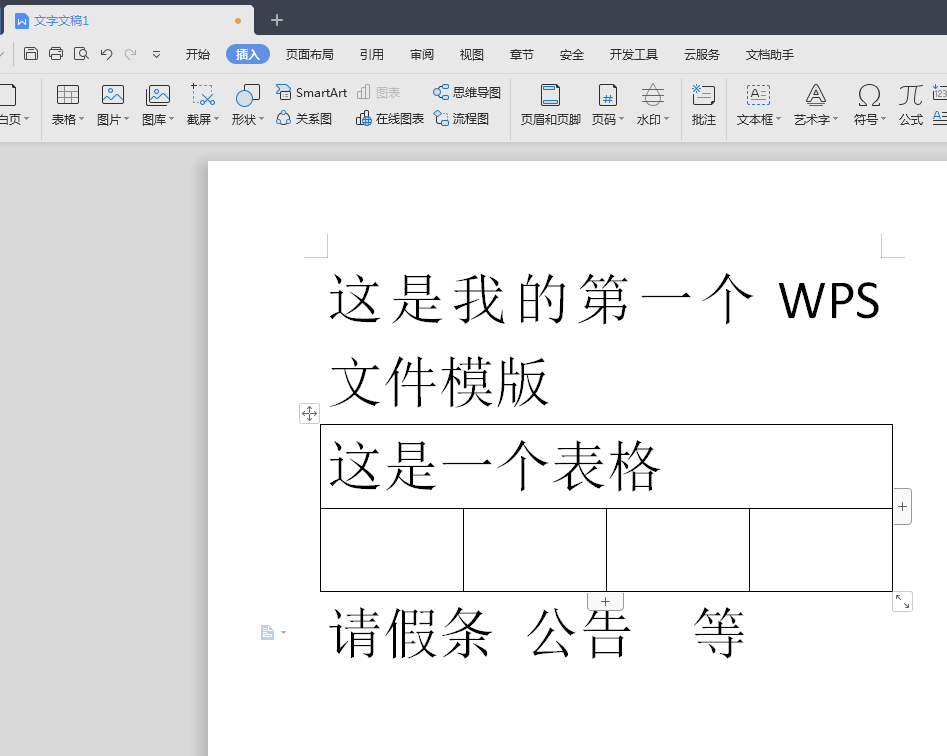The image size is (947, 756).
Task: Expand the 符号 dropdown arrow
Action: [884, 119]
